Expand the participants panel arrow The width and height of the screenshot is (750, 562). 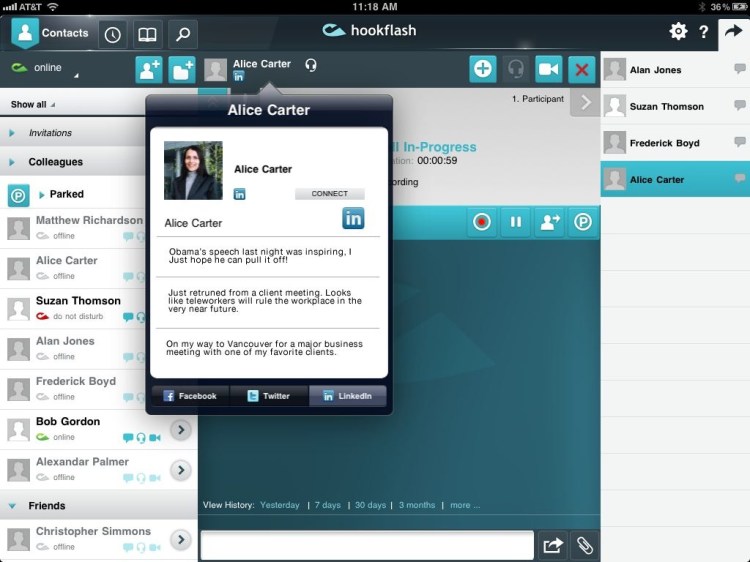pyautogui.click(x=585, y=102)
